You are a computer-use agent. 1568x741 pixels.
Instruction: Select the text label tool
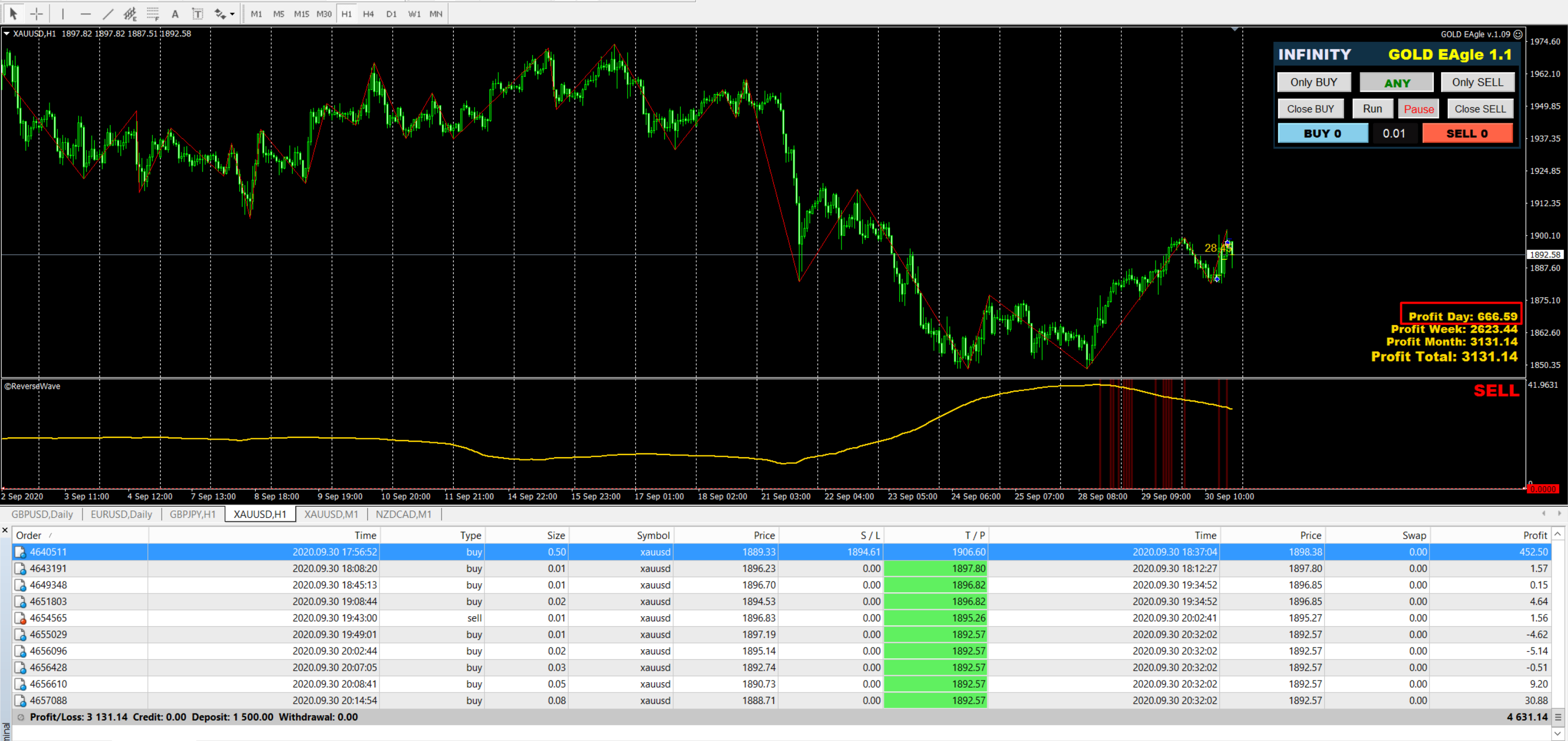197,13
